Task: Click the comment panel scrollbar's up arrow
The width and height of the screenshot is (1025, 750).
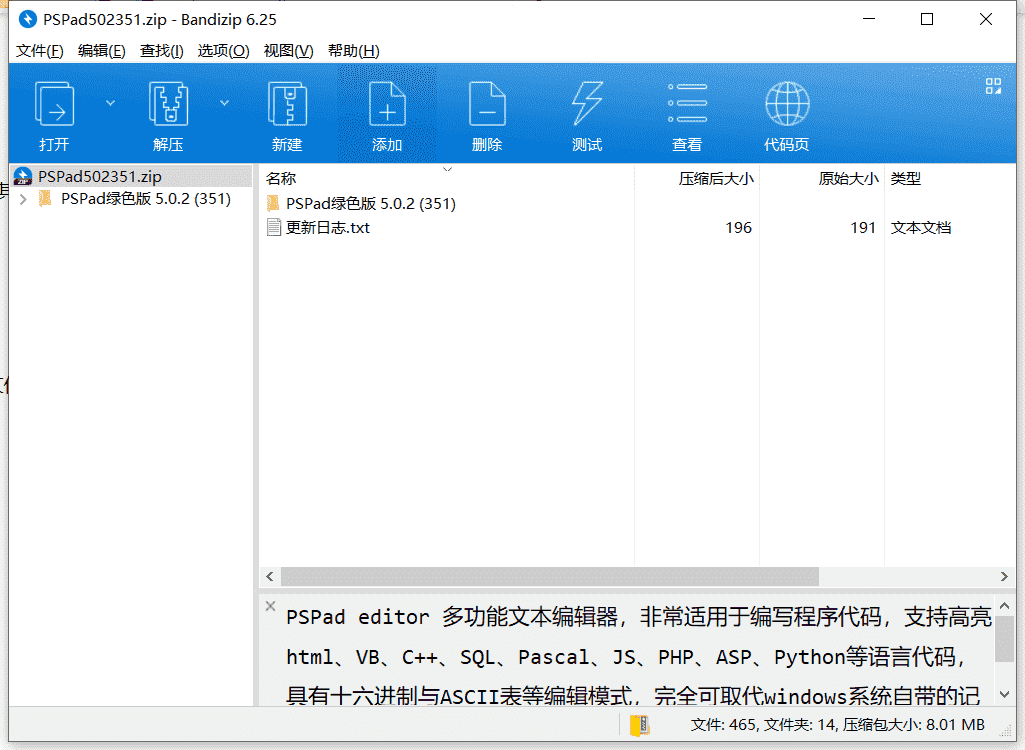Action: [x=1005, y=606]
